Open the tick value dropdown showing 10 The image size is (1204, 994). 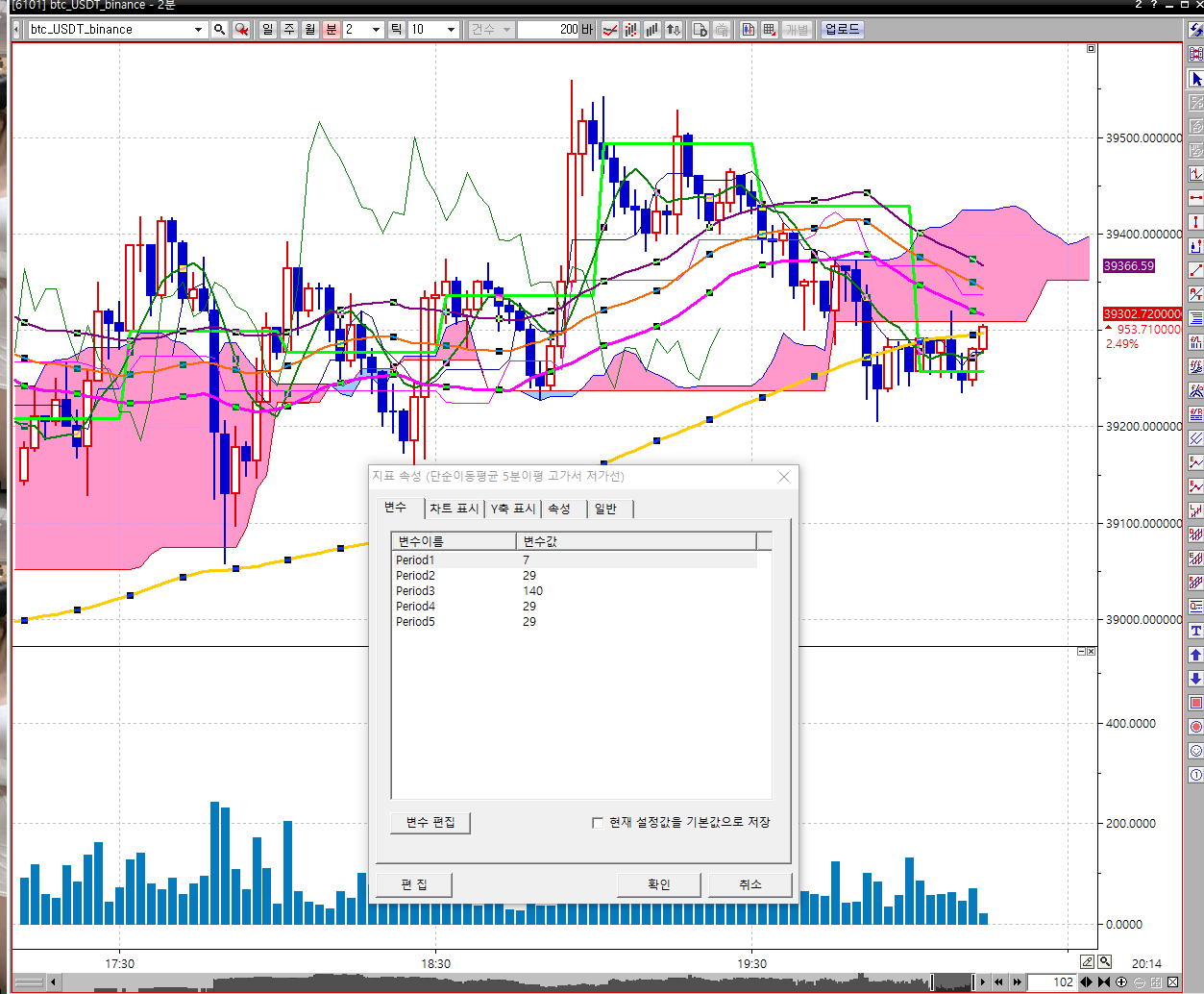[451, 30]
